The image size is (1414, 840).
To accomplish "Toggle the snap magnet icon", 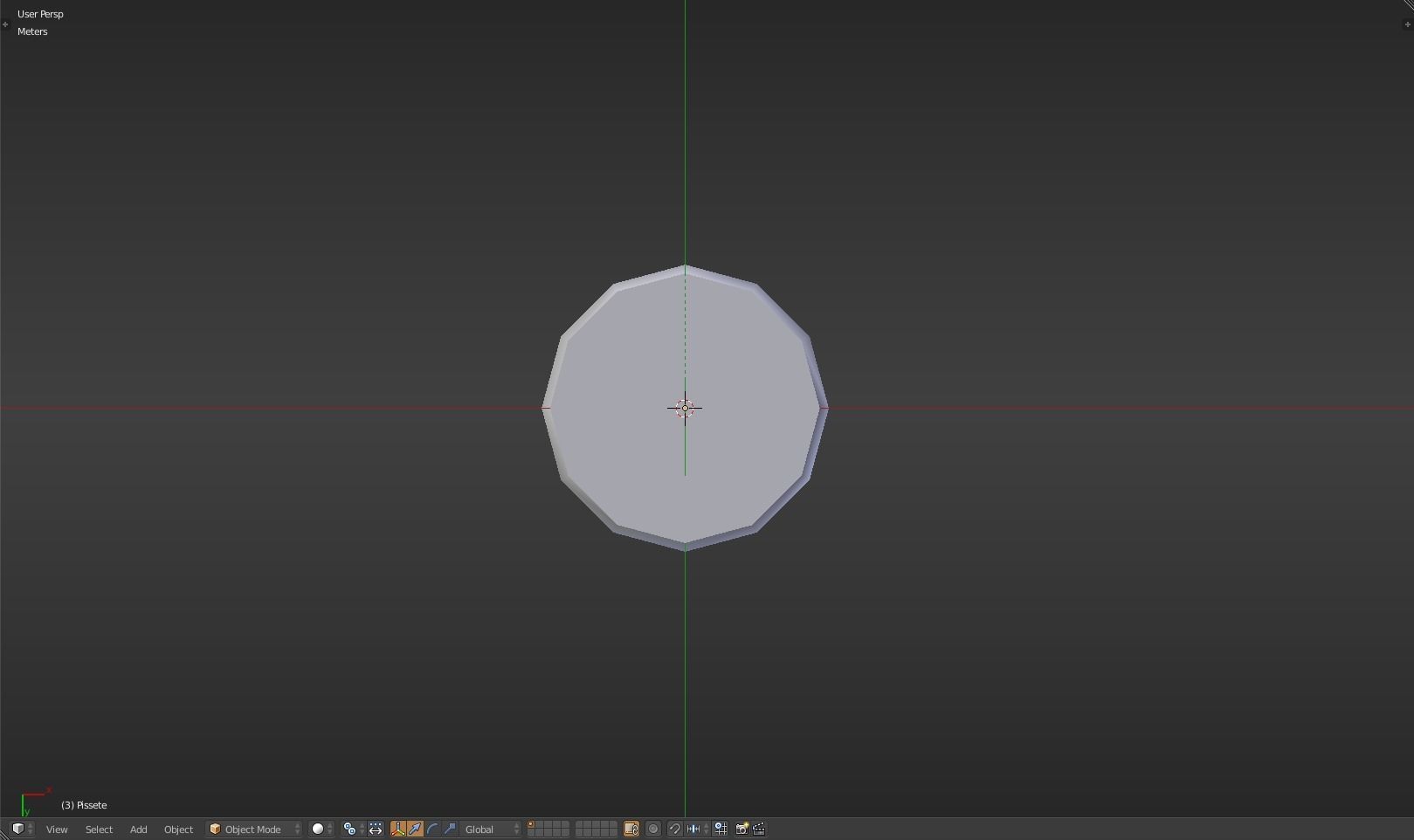I will pos(675,830).
